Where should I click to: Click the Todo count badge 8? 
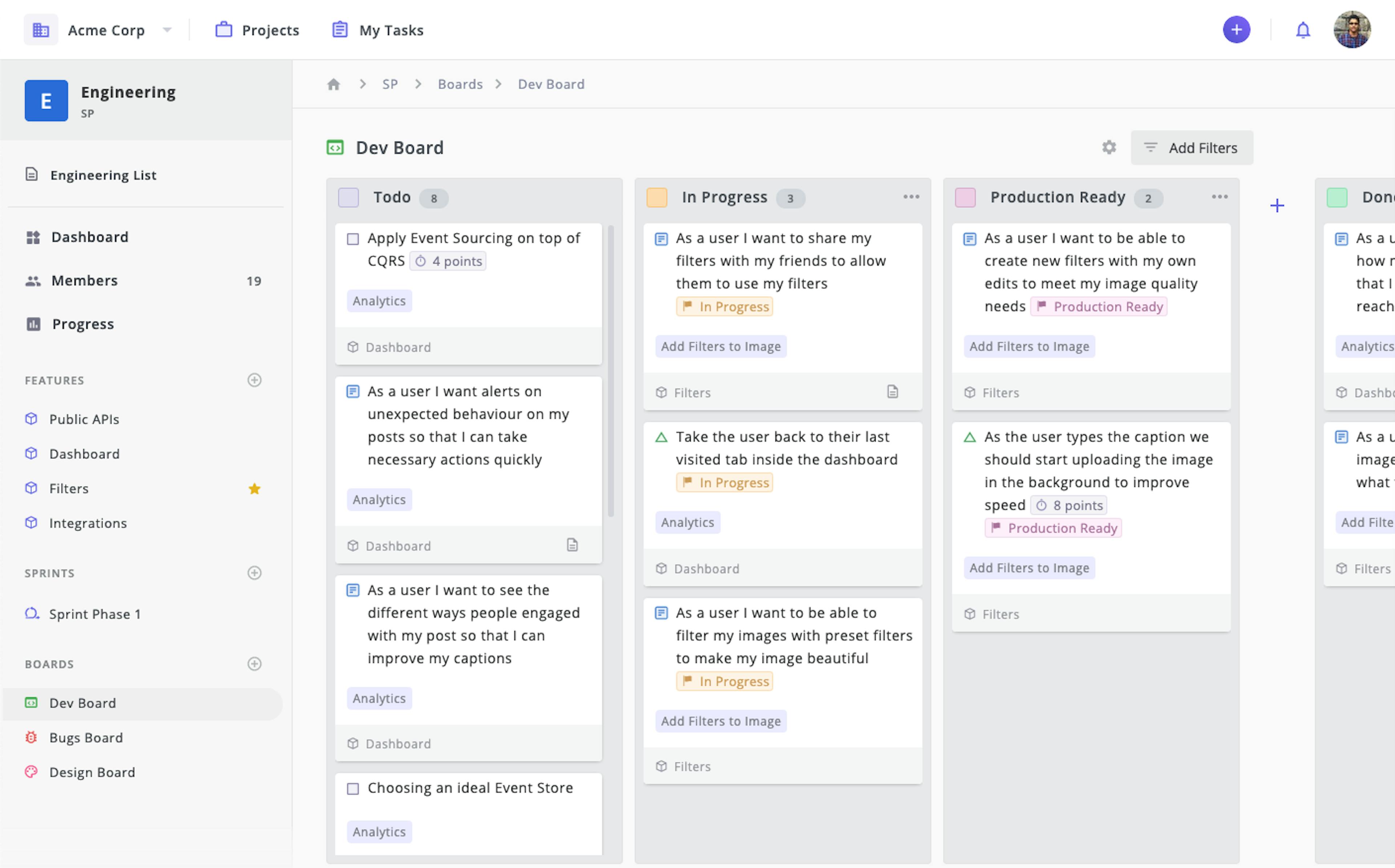434,198
